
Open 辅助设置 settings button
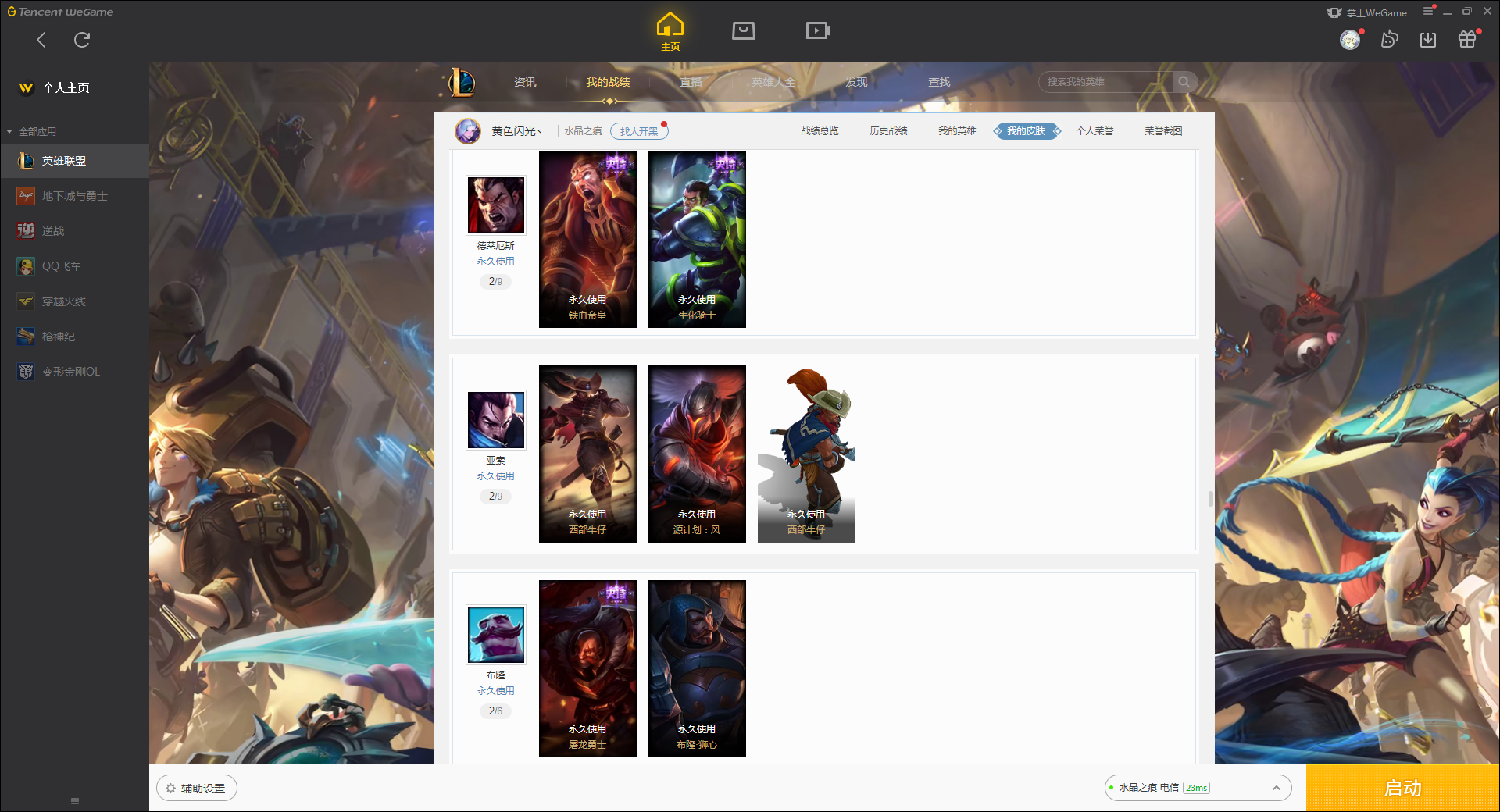197,789
